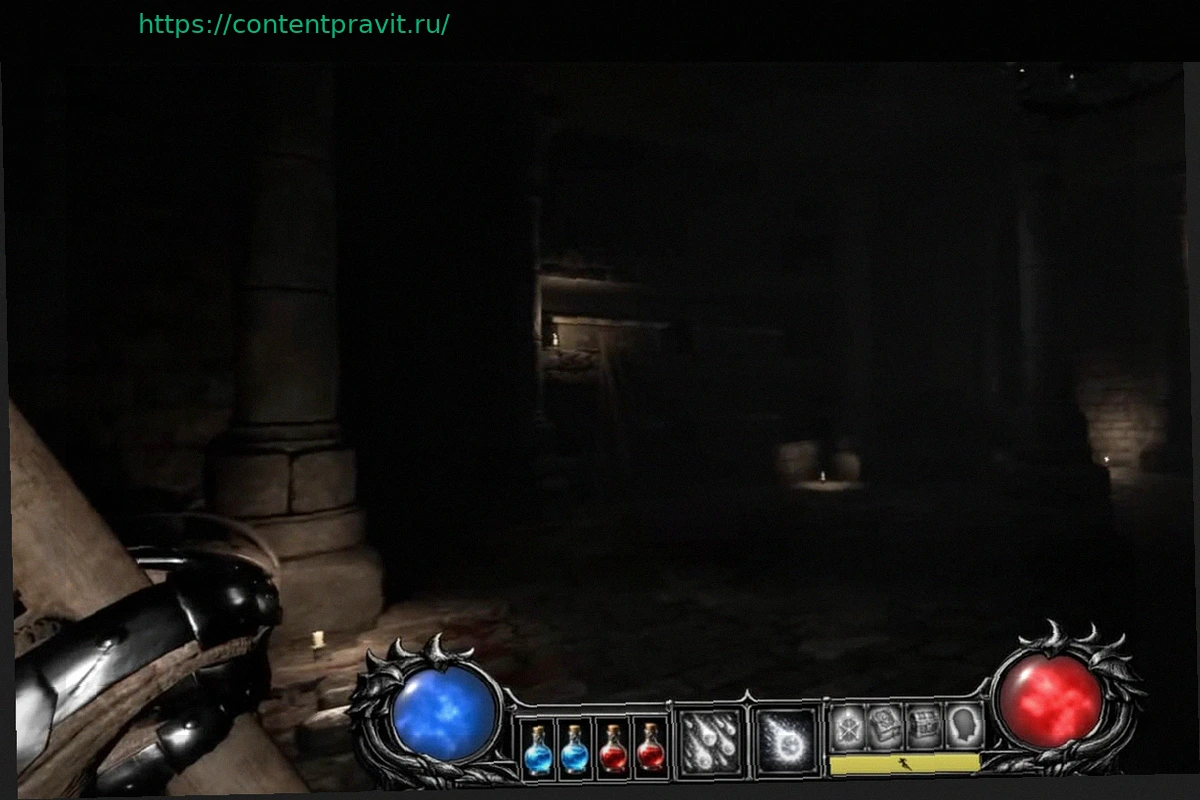Drink the first red health potion

(613, 749)
